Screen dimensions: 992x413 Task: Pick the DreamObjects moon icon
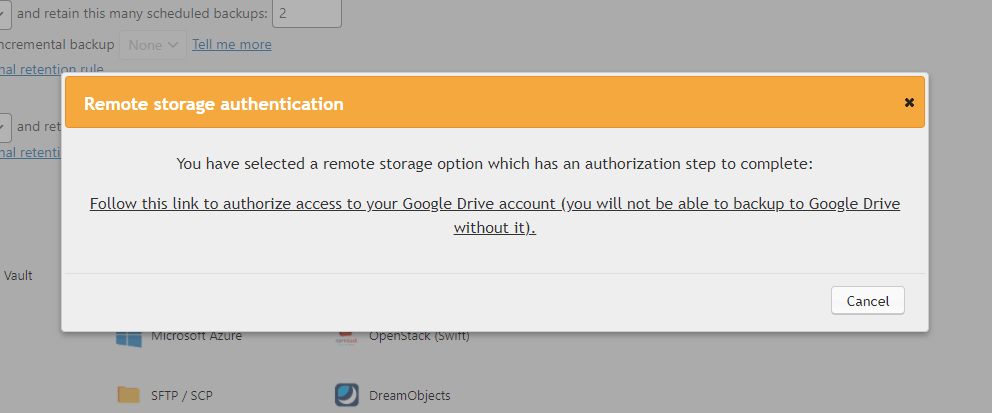pyautogui.click(x=347, y=395)
